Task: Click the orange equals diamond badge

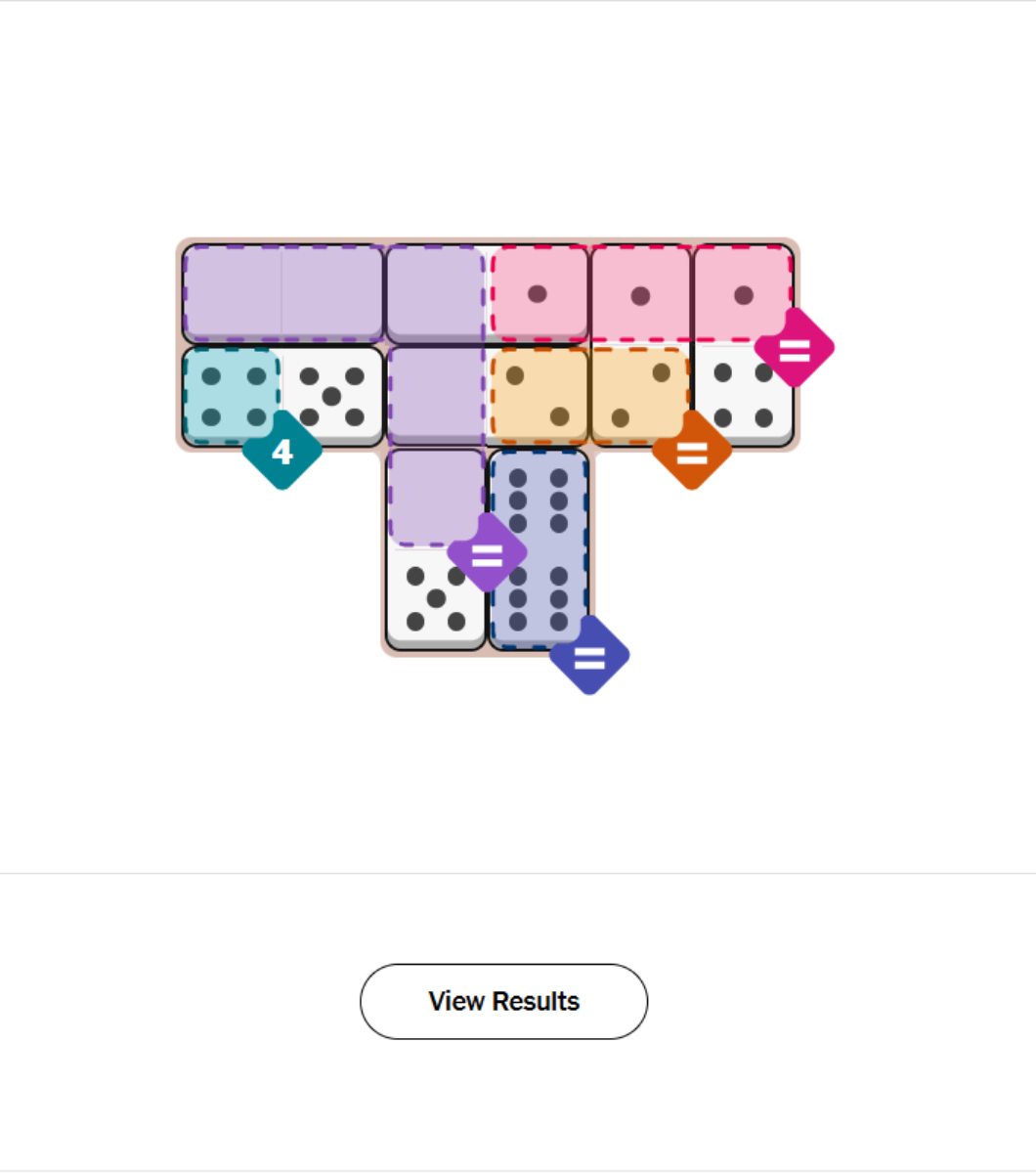Action: [x=691, y=451]
